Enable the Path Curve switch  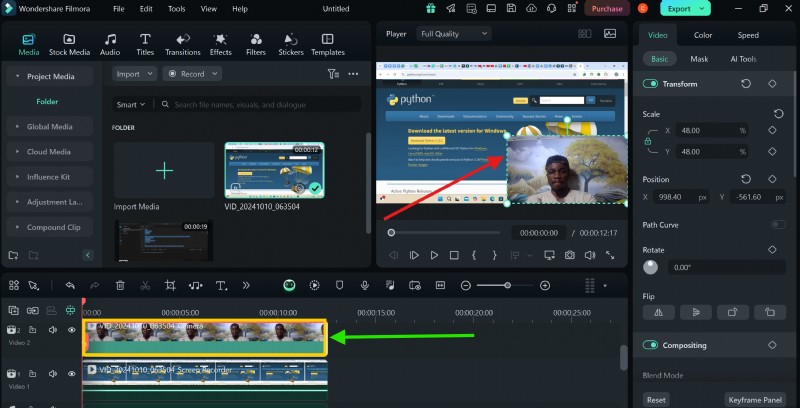point(777,225)
